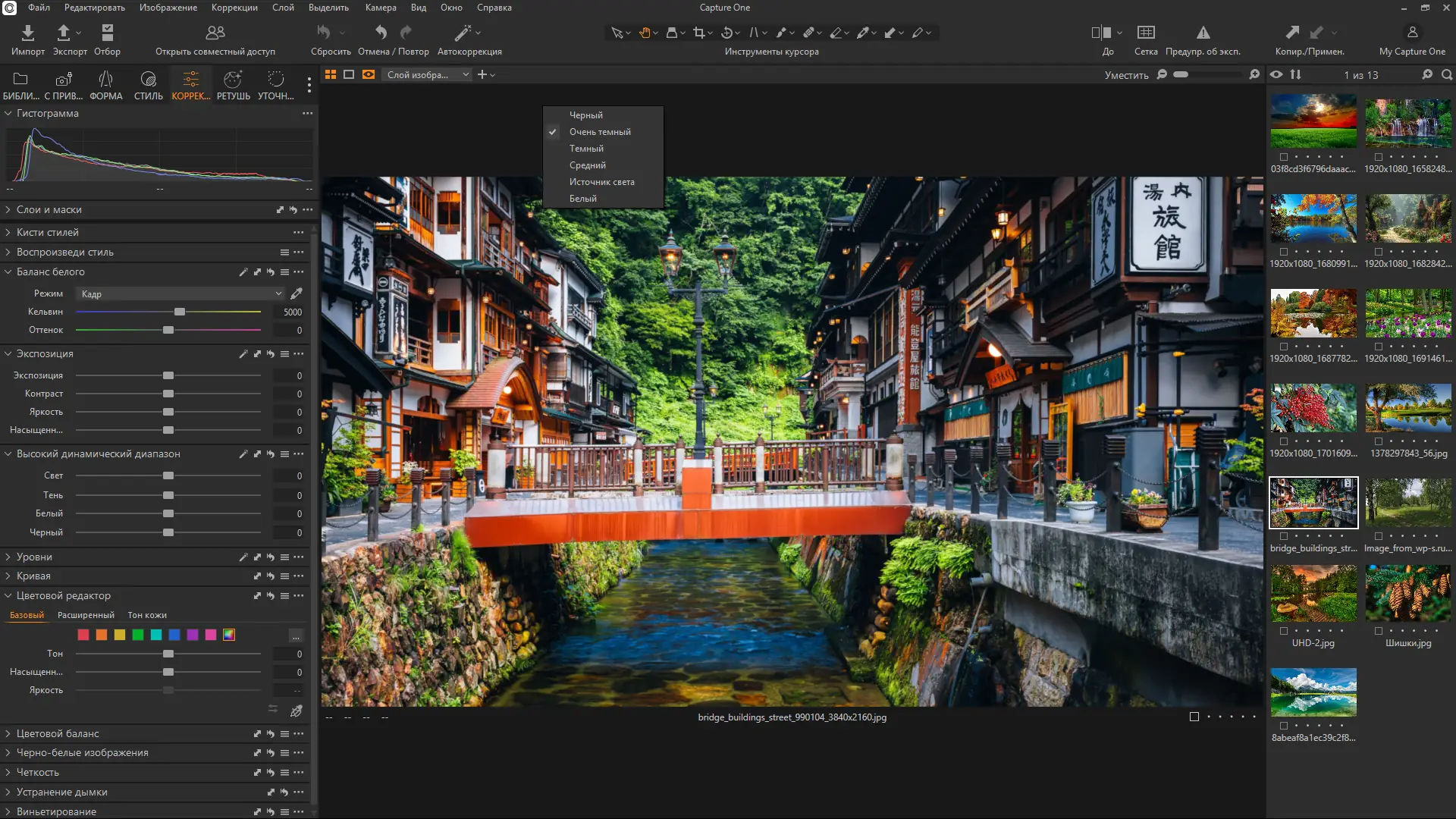Click the Autocorrection magic wand

pos(463,33)
